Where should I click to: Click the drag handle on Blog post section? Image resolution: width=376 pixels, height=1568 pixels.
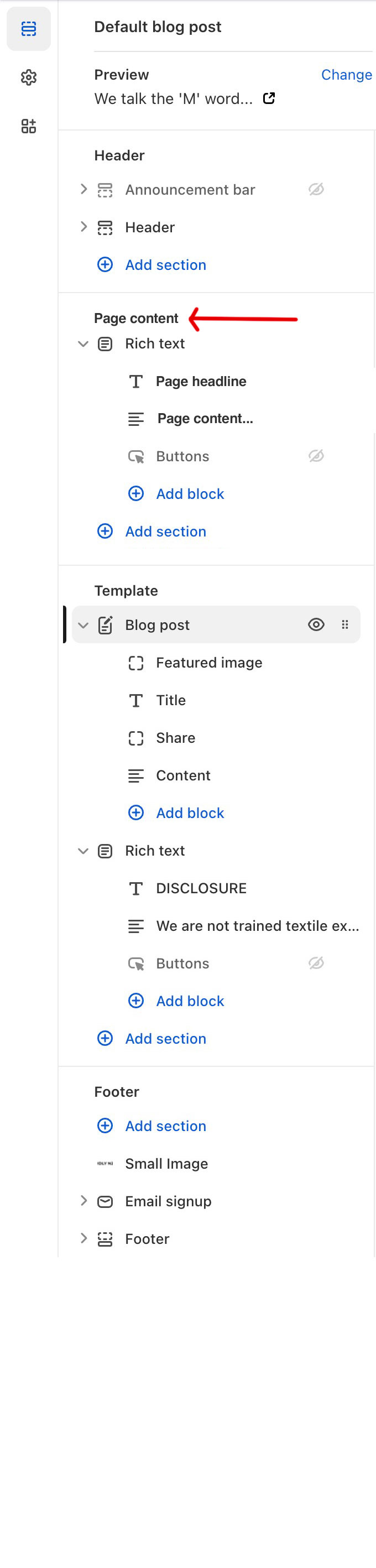[345, 624]
